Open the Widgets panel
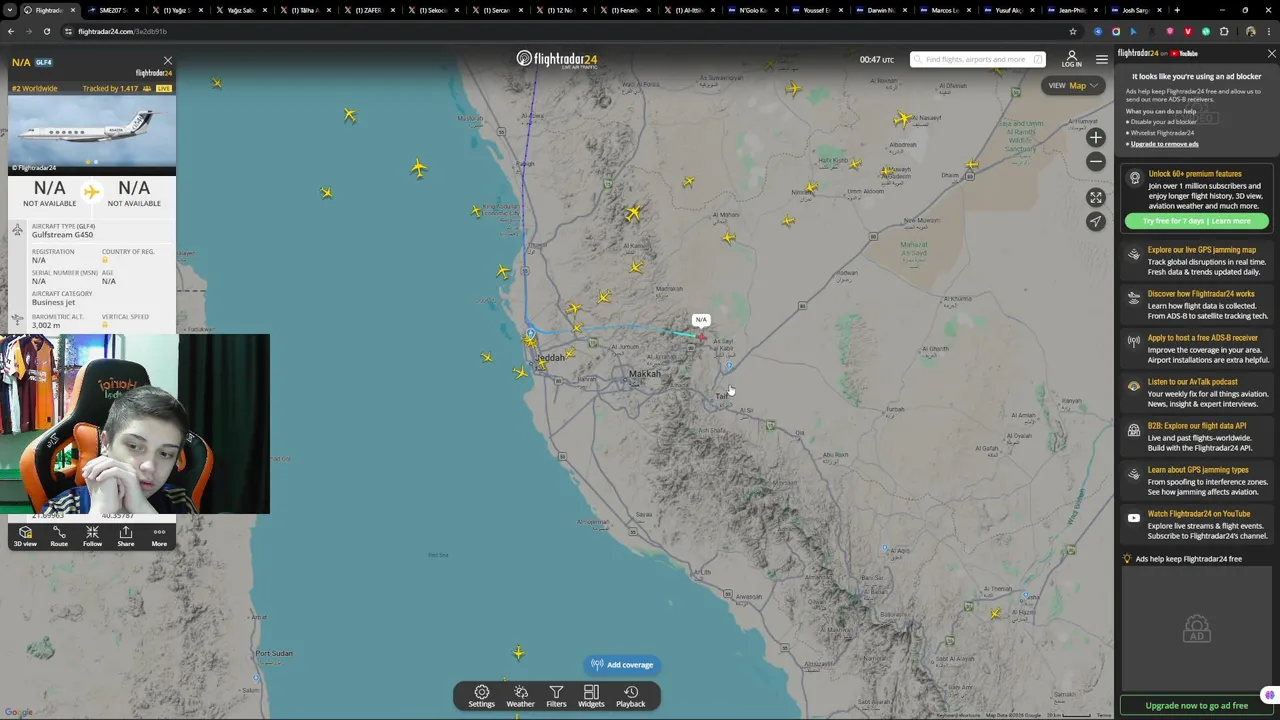Screen dimensions: 1280x720 [591, 696]
